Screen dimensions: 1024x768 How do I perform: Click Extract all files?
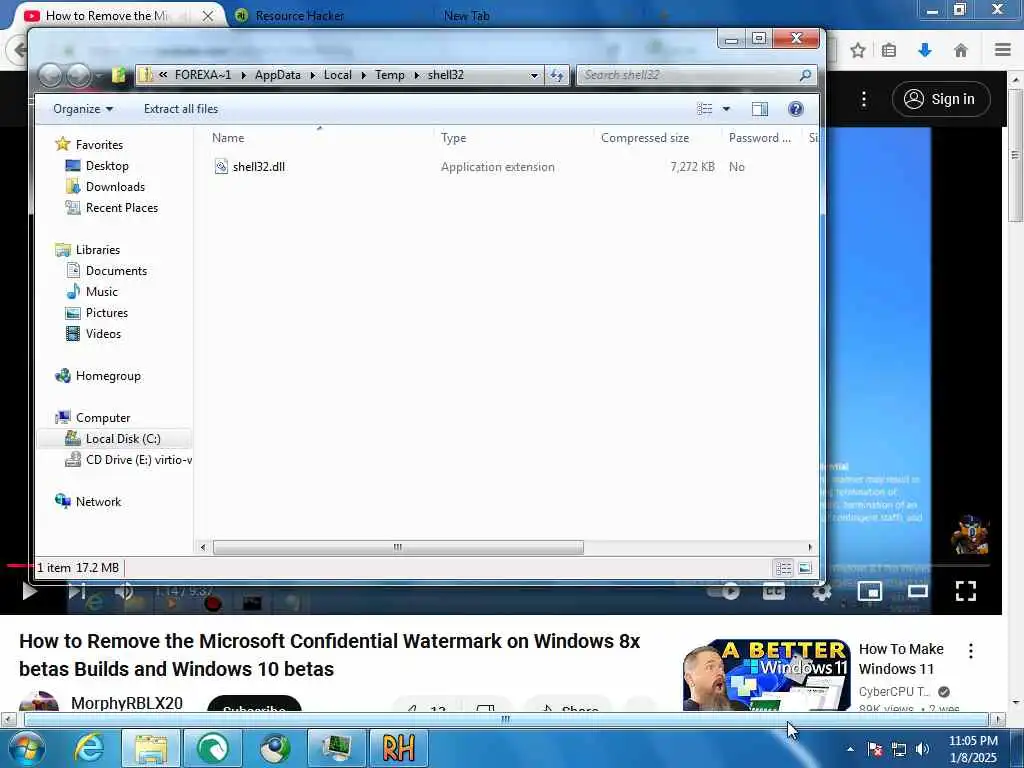coord(181,109)
